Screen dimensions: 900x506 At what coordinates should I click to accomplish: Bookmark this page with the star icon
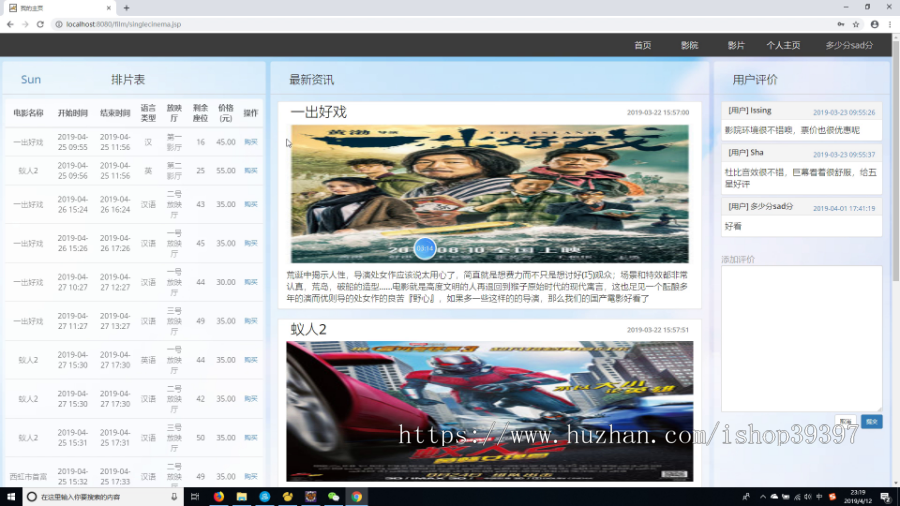tap(856, 24)
